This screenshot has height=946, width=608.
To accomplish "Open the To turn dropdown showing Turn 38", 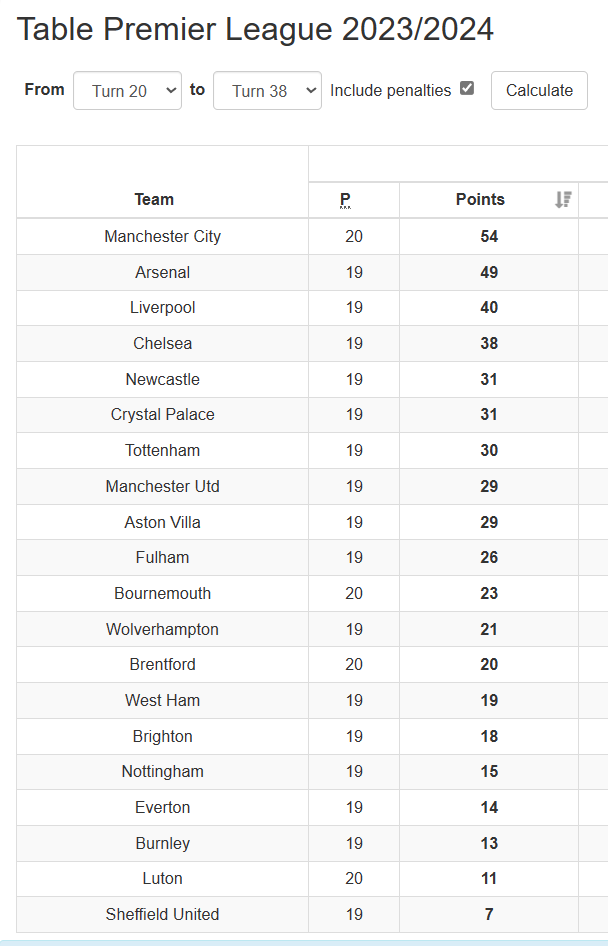I will tap(267, 90).
